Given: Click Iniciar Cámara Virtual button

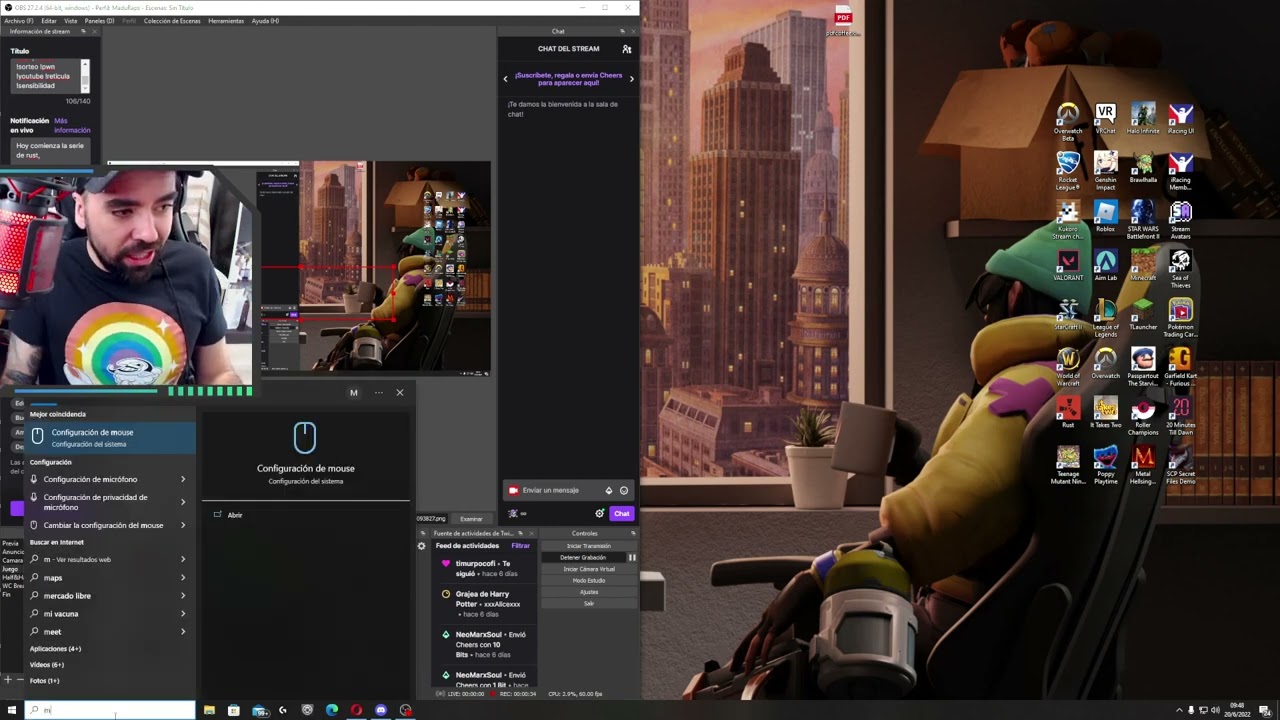Looking at the screenshot, I should point(588,569).
